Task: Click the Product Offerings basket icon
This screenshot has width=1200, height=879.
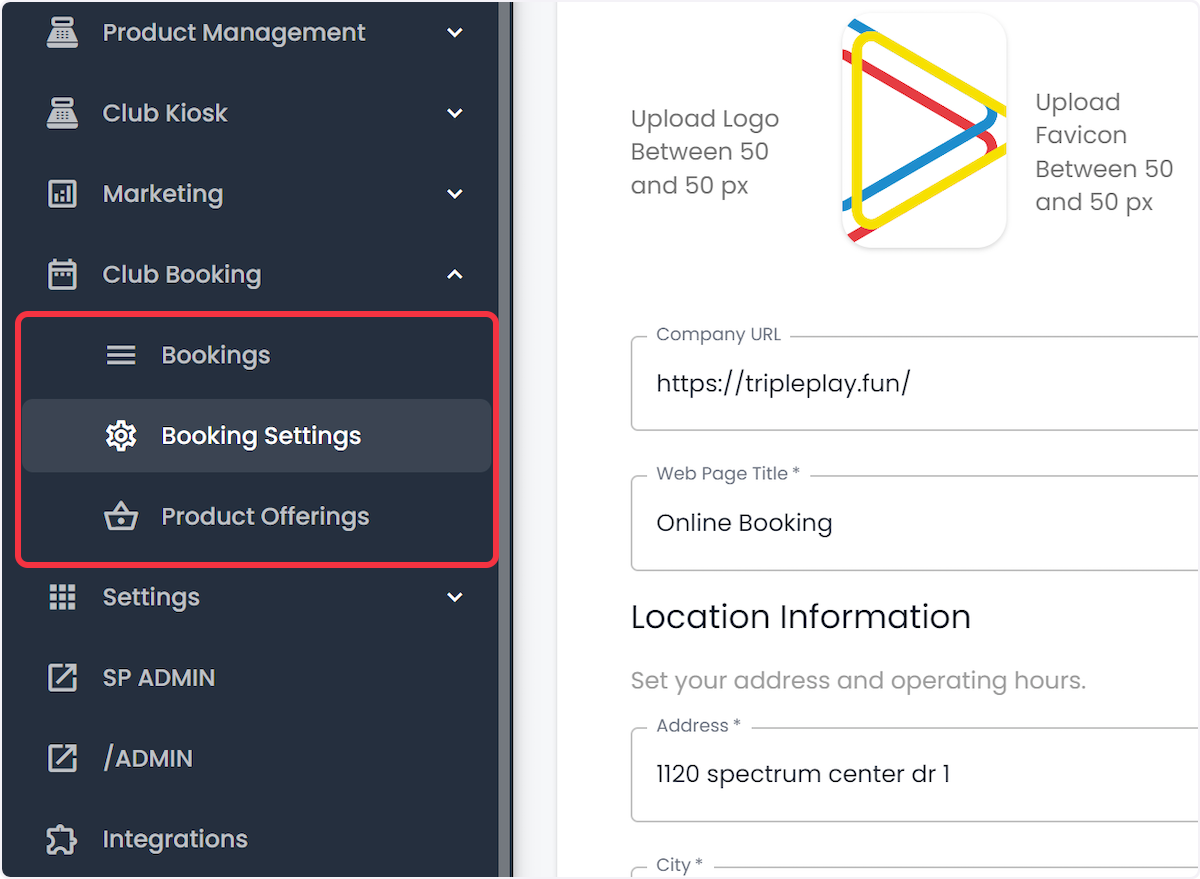Action: pos(121,517)
